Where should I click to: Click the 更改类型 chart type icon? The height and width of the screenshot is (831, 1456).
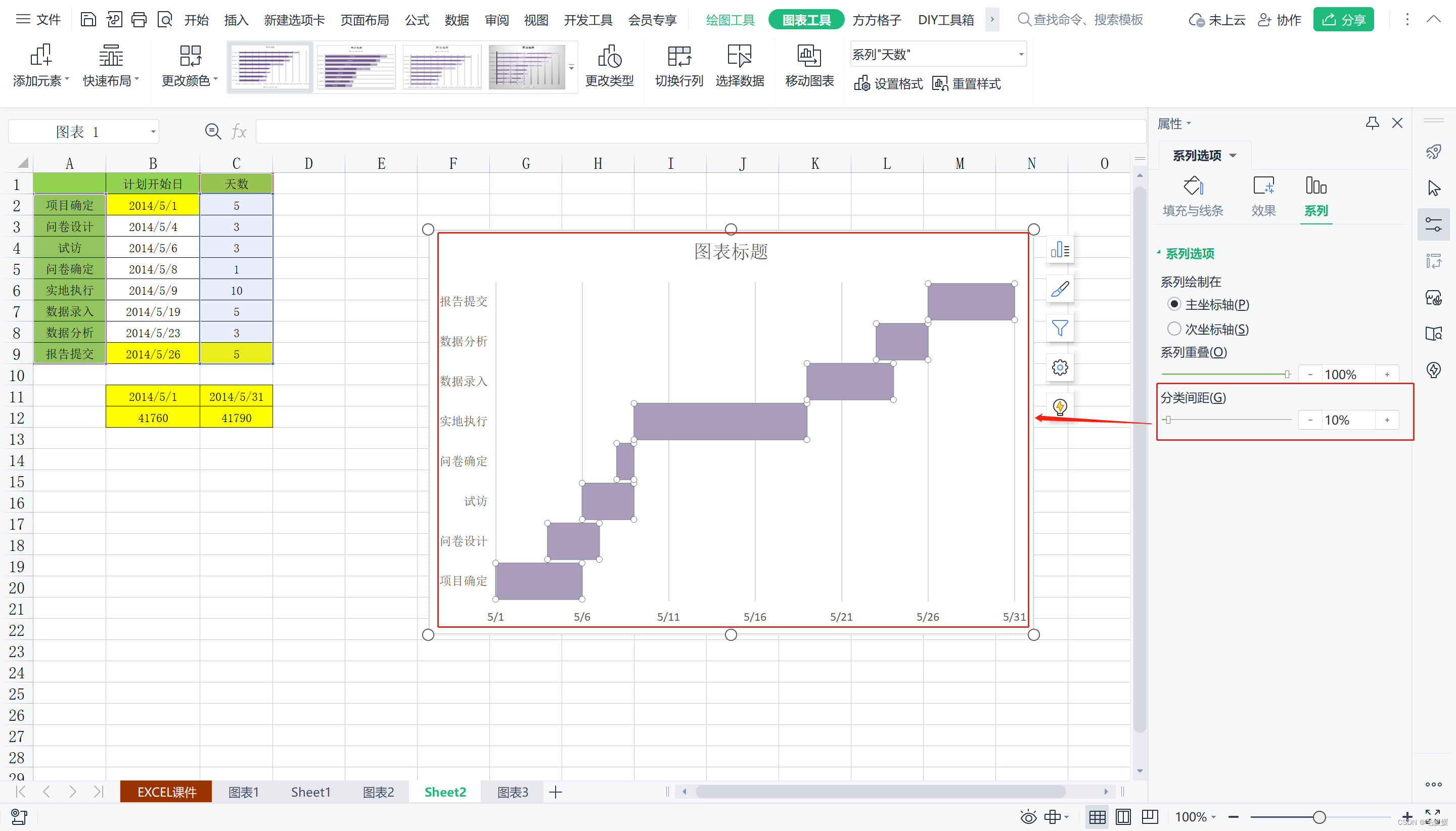[609, 57]
